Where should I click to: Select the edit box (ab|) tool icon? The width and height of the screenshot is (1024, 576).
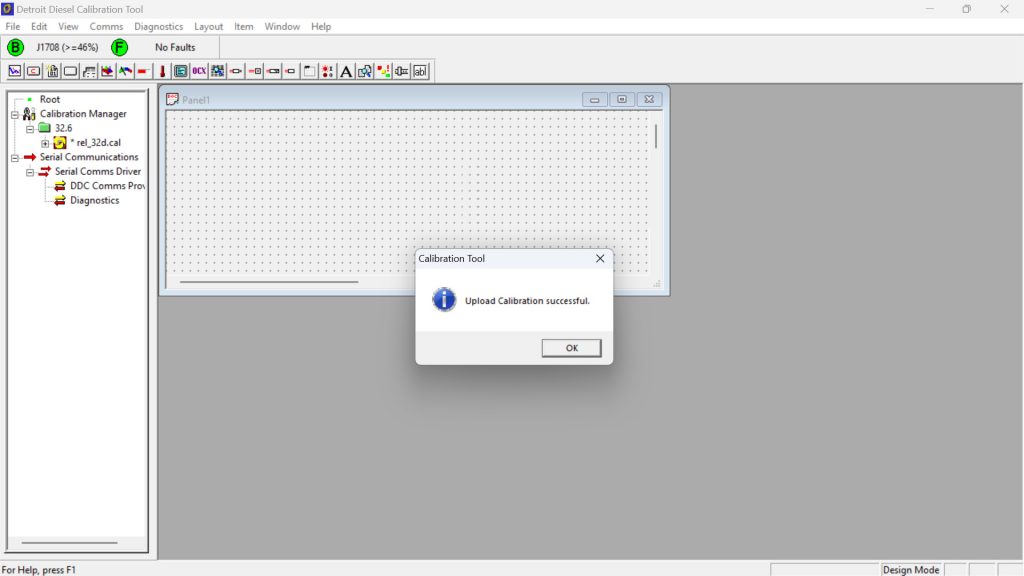coord(421,70)
